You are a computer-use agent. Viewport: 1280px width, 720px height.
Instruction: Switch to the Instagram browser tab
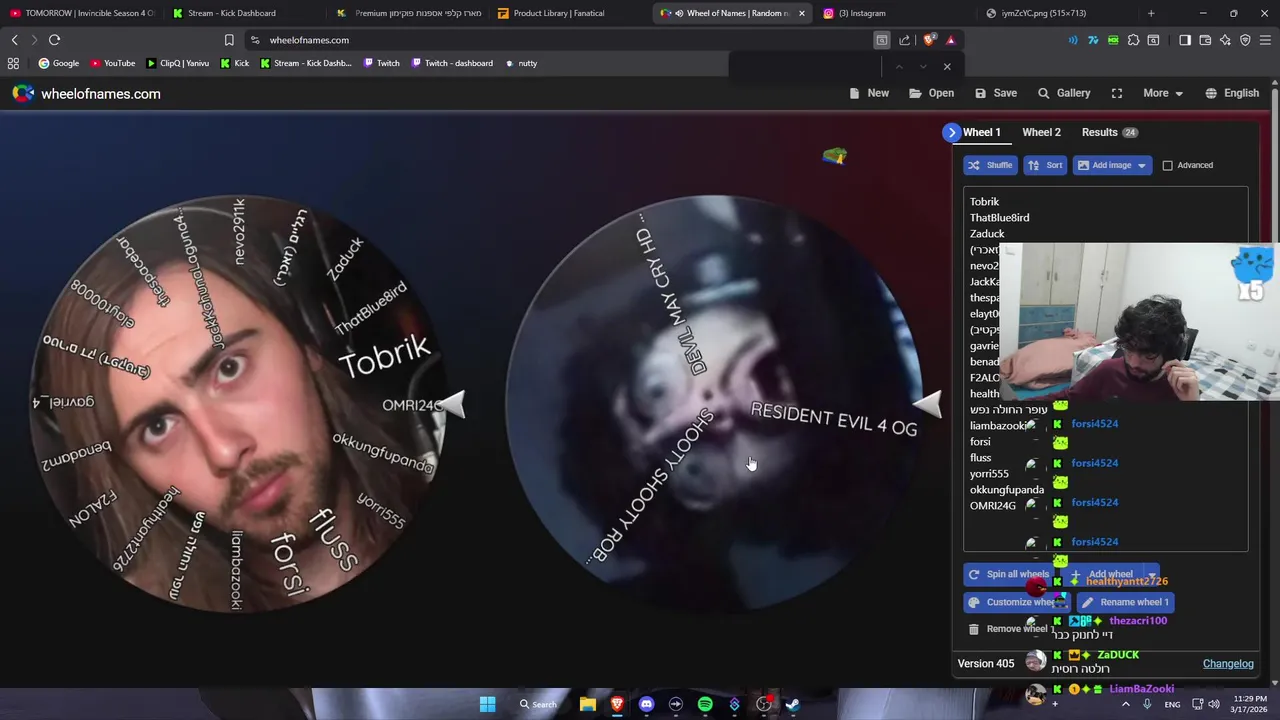890,13
